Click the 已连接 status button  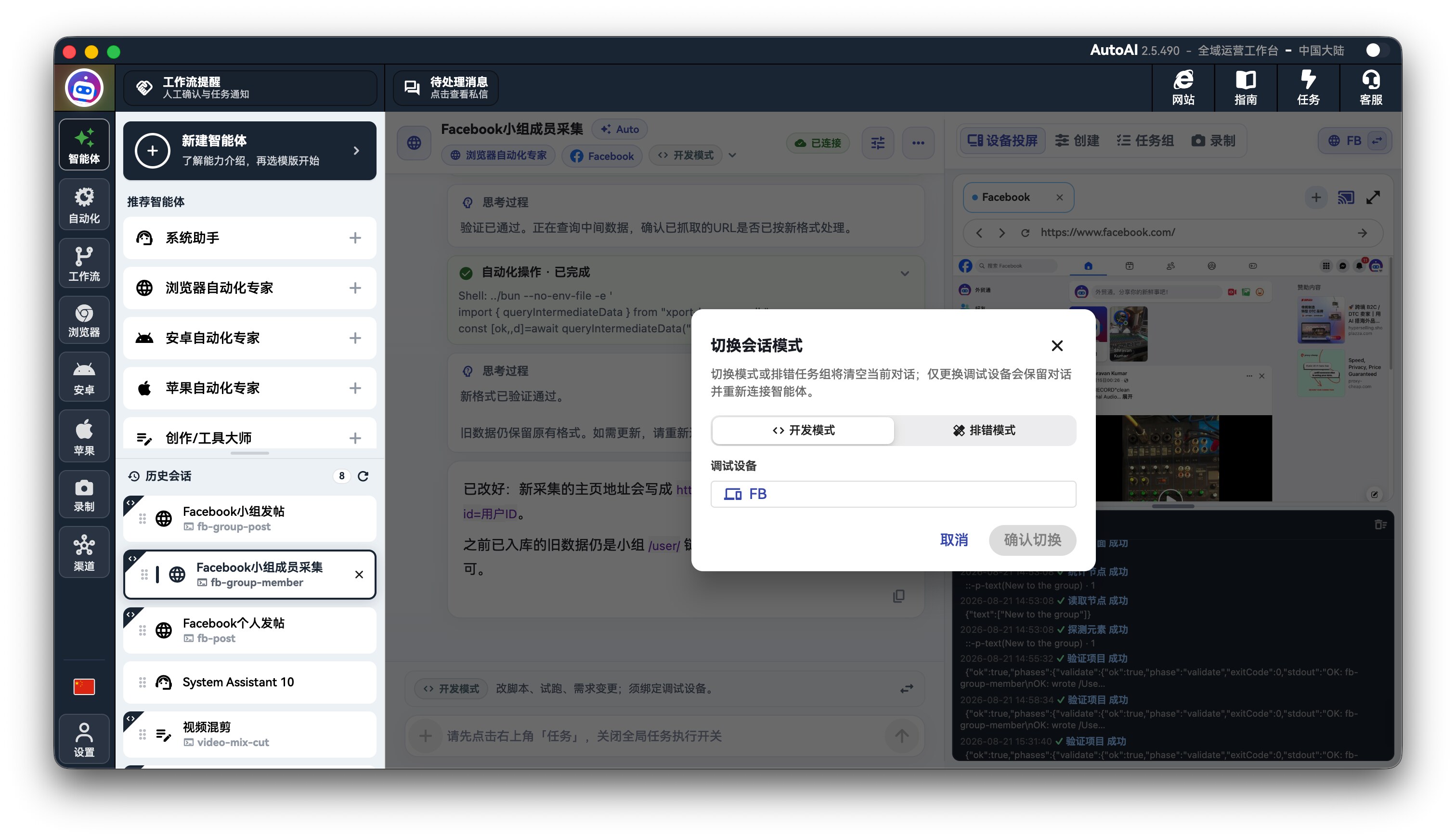click(x=818, y=143)
